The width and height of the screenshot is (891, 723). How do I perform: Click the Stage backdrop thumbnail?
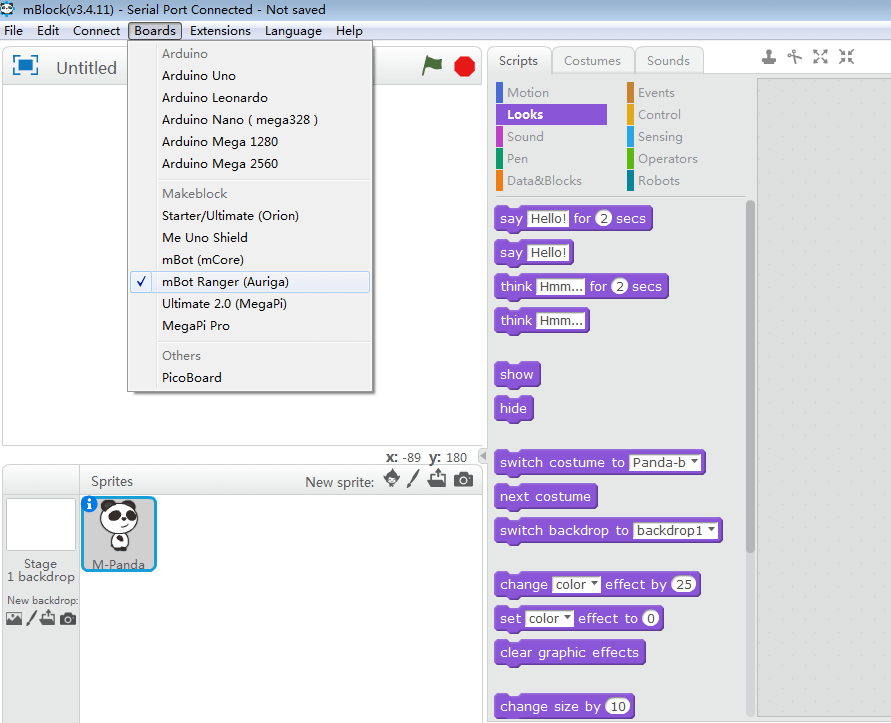point(41,525)
